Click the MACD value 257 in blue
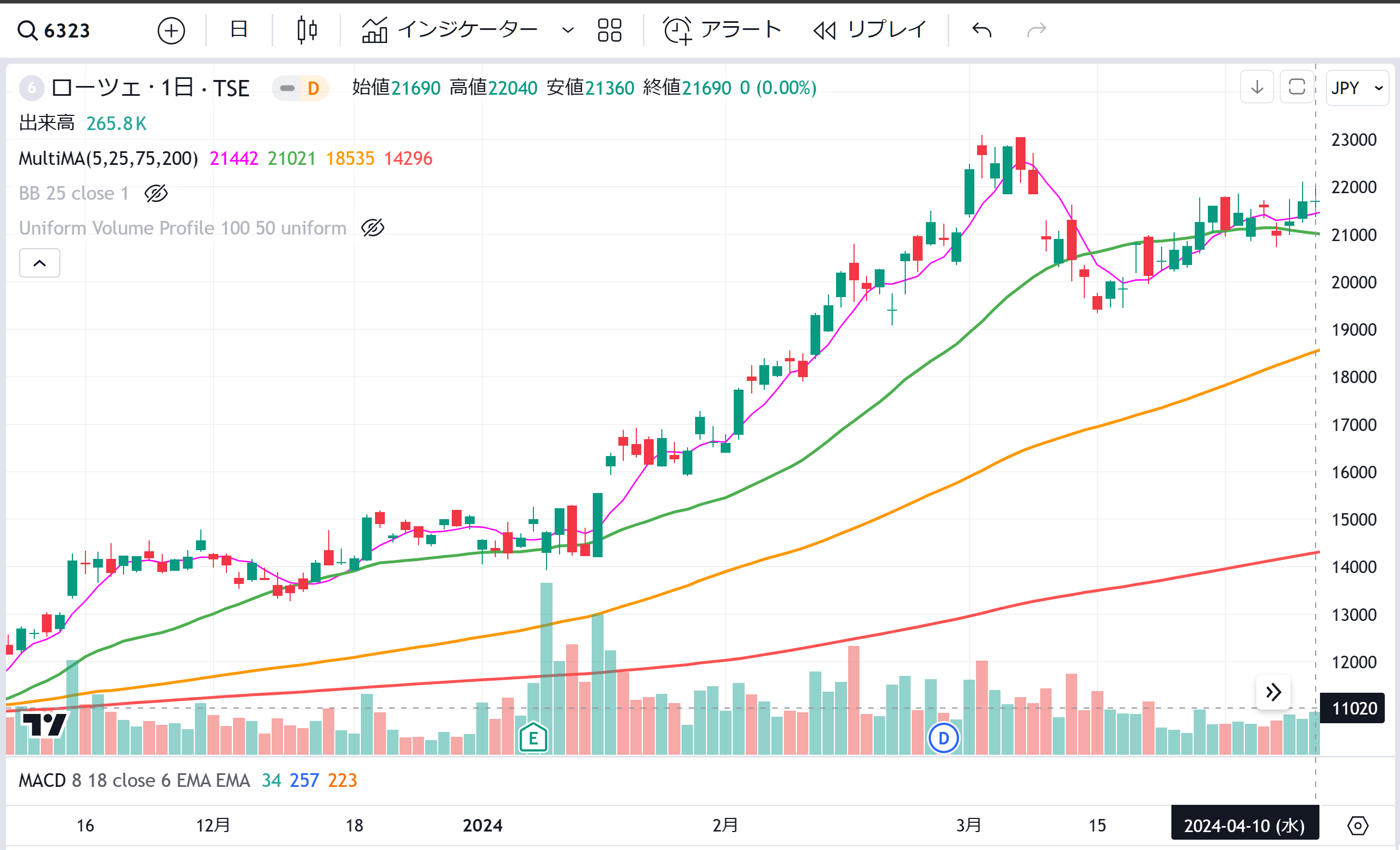1400x850 pixels. coord(304,781)
